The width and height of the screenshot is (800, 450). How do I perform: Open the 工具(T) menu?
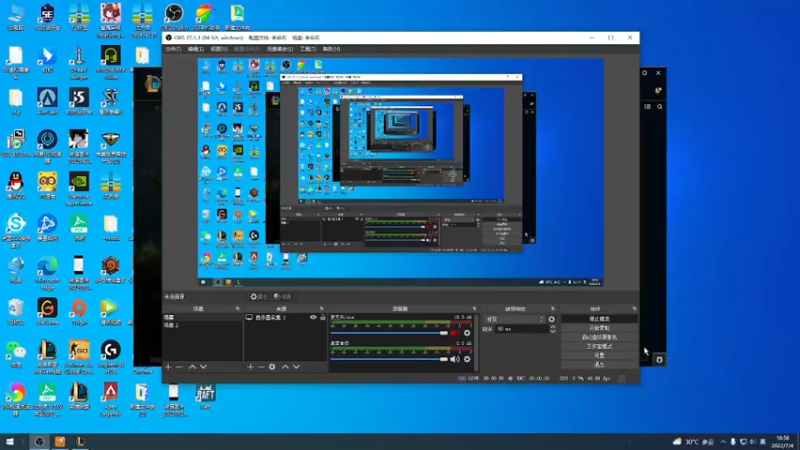pos(308,49)
